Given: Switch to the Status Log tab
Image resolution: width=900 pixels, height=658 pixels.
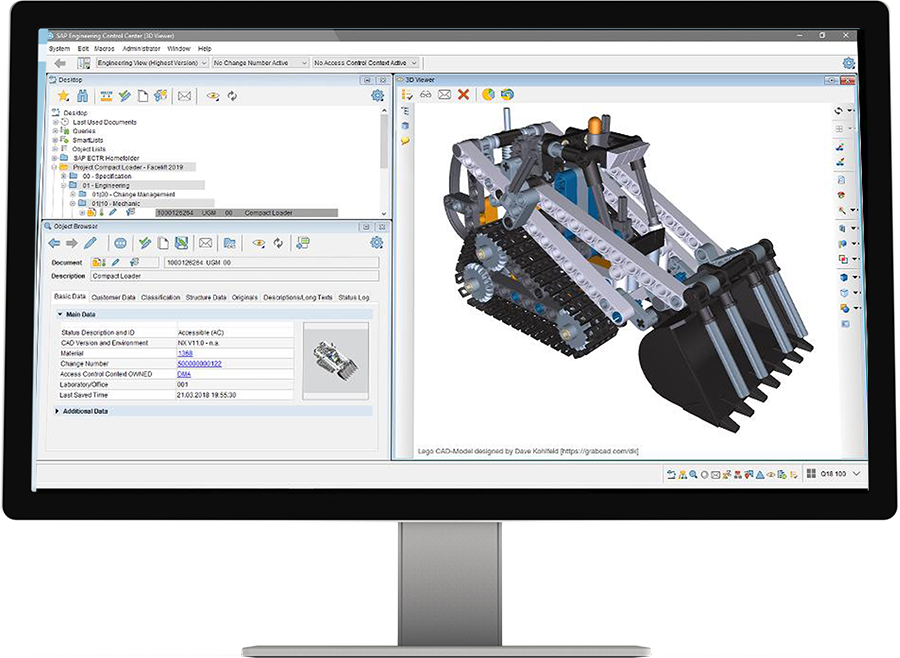Looking at the screenshot, I should (x=354, y=297).
